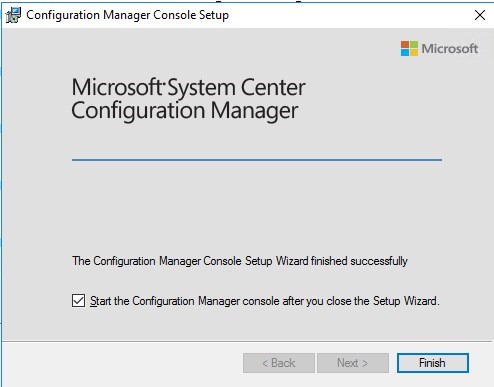Click the red square of Microsoft logo
This screenshot has width=494, height=387.
coord(405,44)
